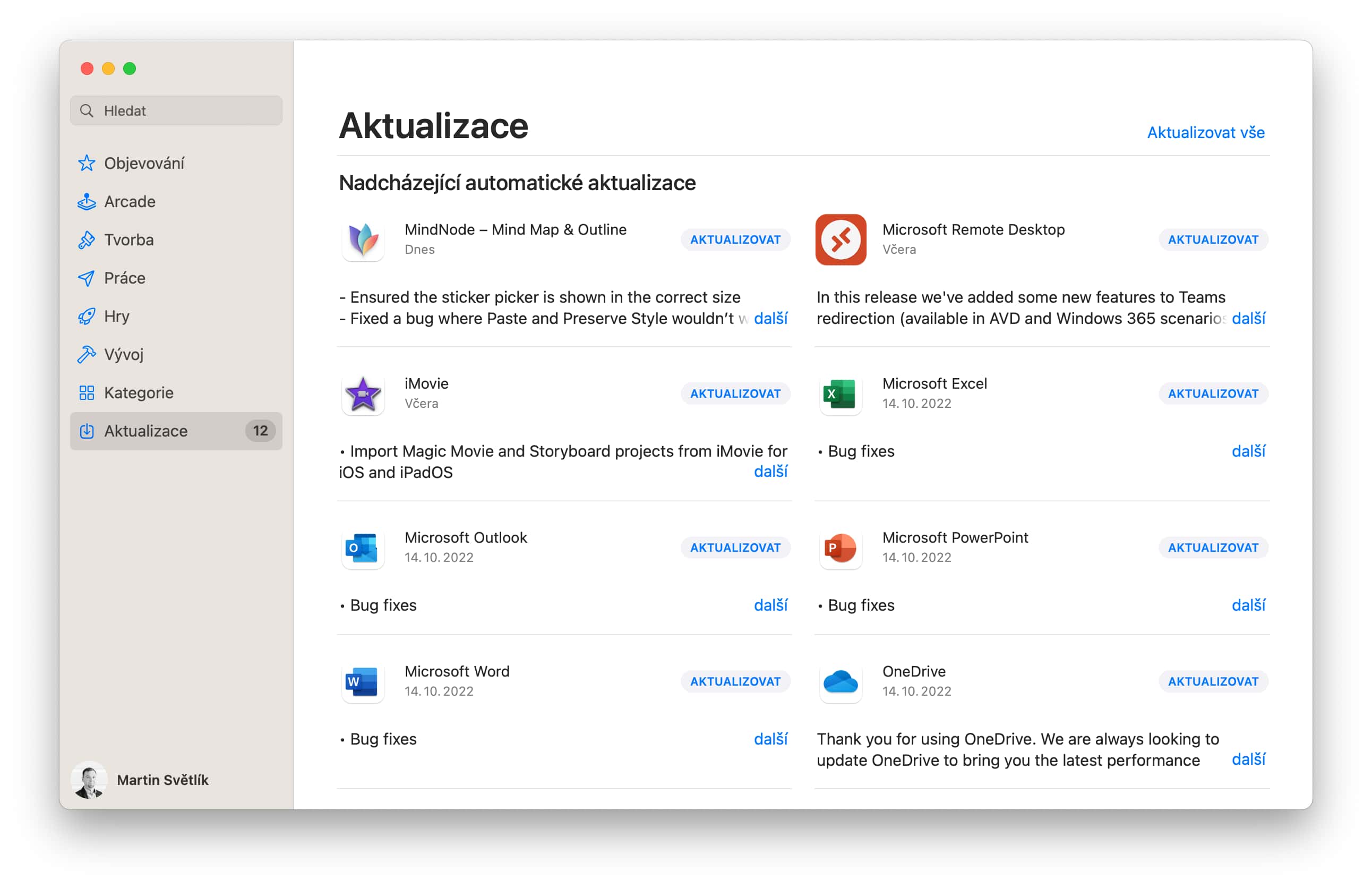
Task: Expand Remote Desktop release notes via další
Action: (x=1249, y=318)
